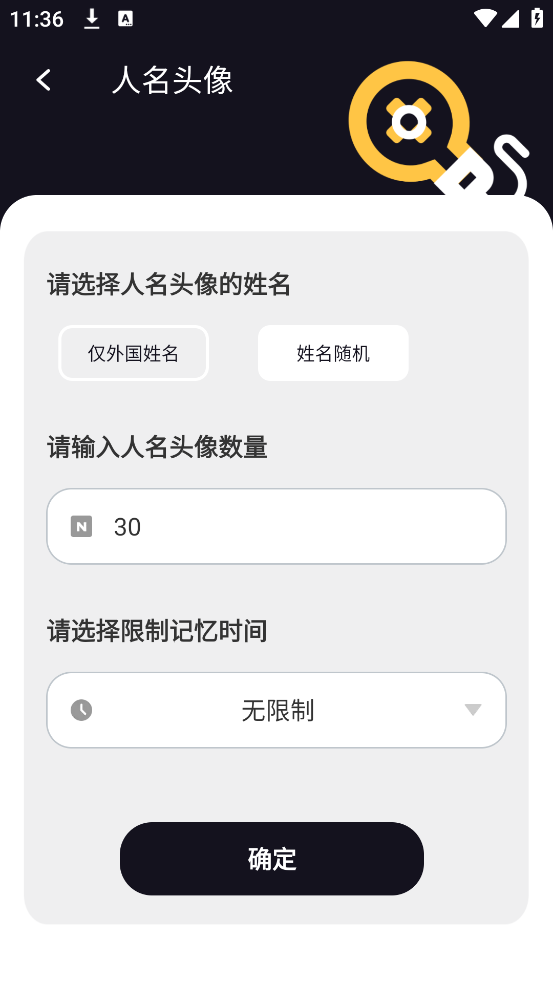Tap the back arrow icon
This screenshot has height=983, width=553.
point(43,80)
